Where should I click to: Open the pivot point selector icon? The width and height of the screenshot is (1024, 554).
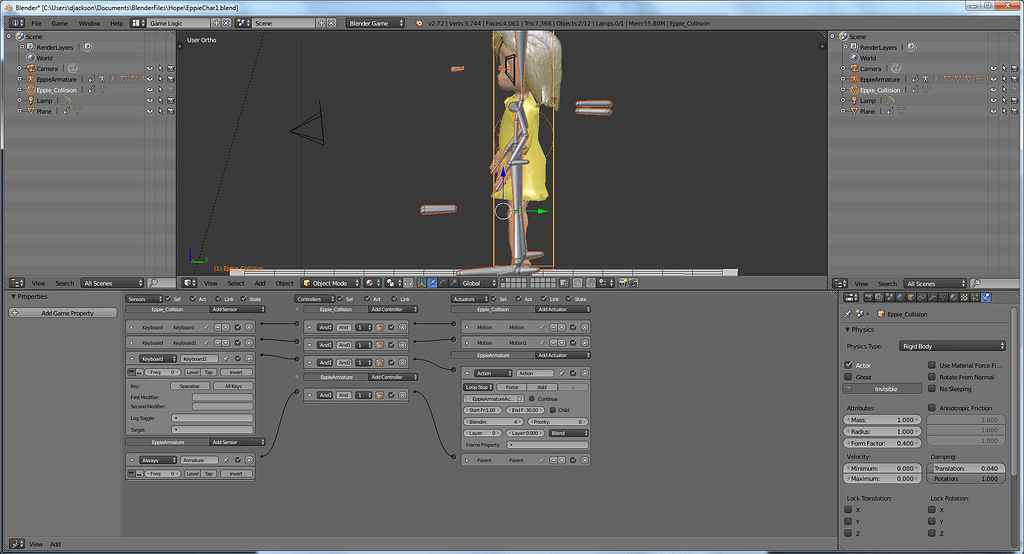(x=392, y=283)
